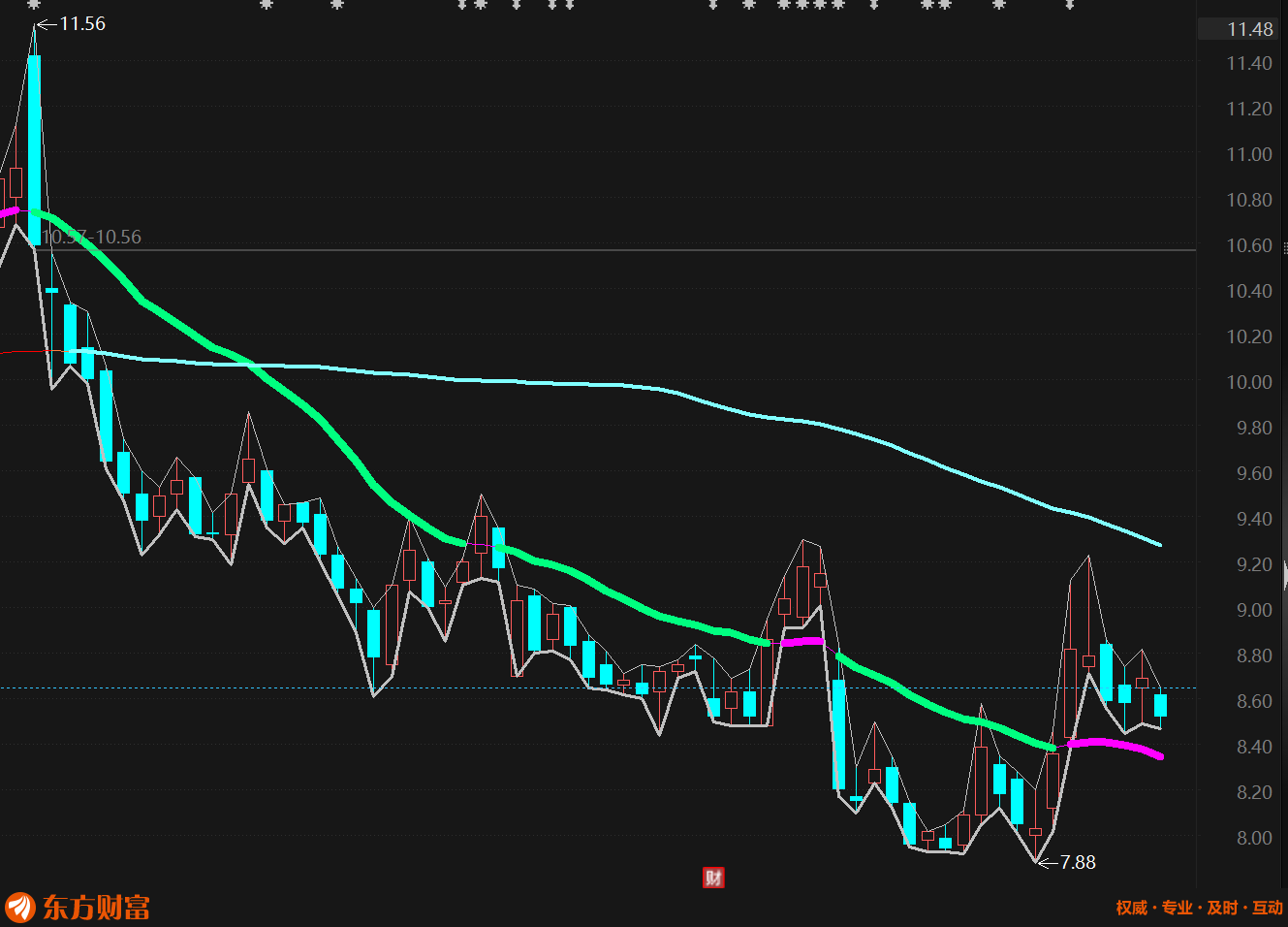This screenshot has width=1288, height=927.
Task: Click the 9.00 axis value
Action: pos(1254,610)
